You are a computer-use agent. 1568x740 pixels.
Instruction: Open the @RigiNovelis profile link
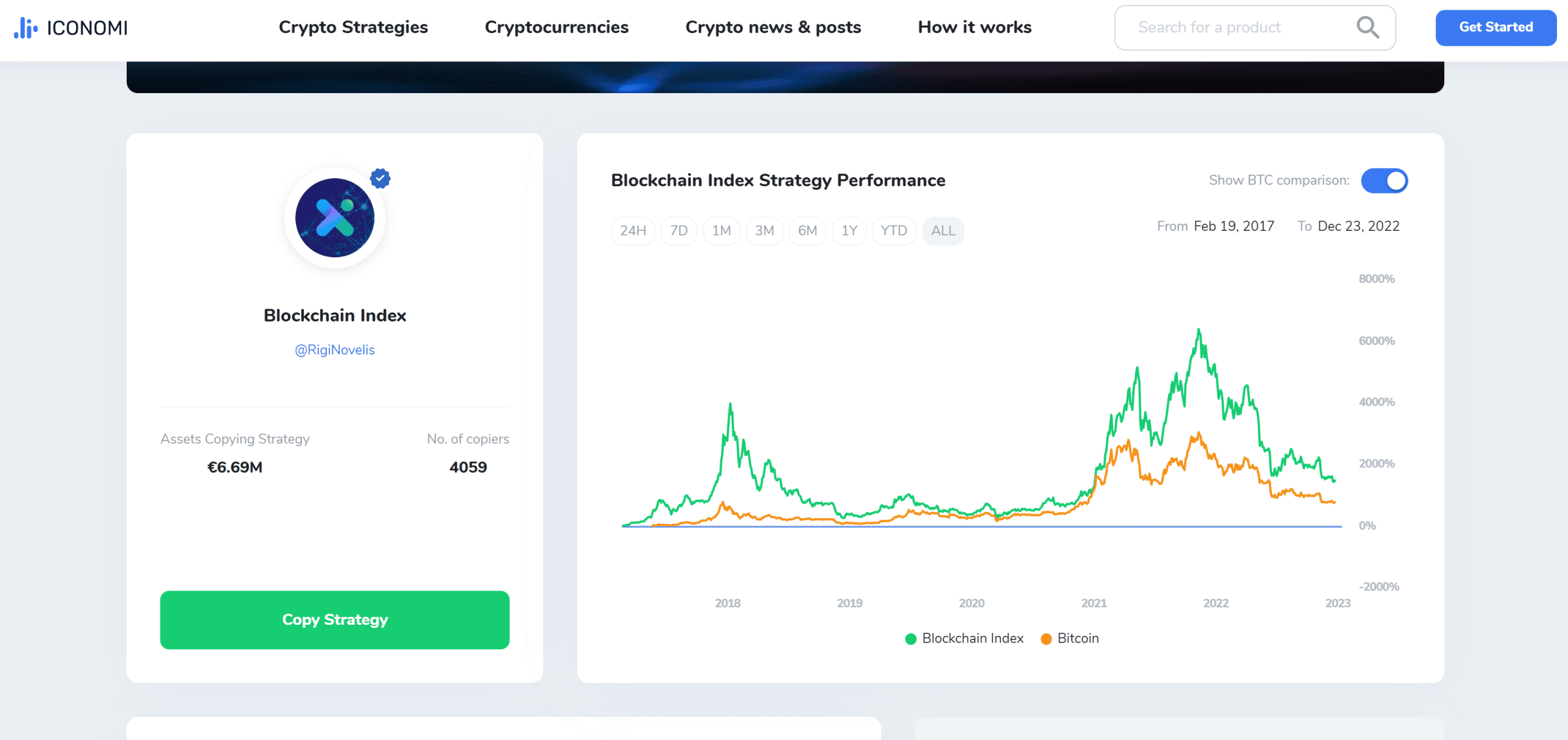click(334, 350)
